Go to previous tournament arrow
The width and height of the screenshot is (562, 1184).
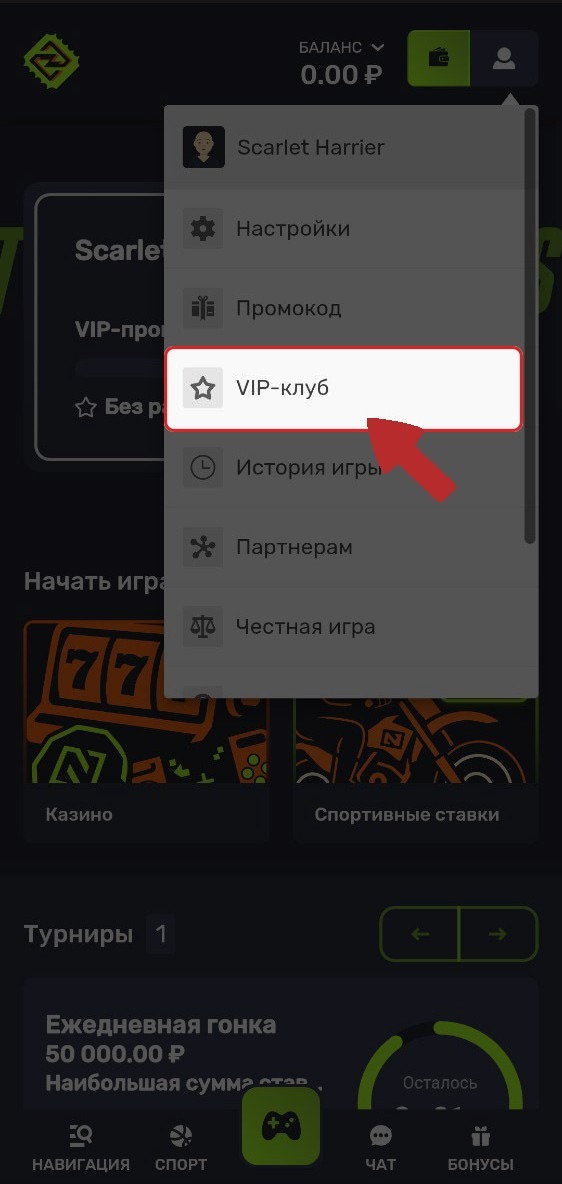click(419, 934)
